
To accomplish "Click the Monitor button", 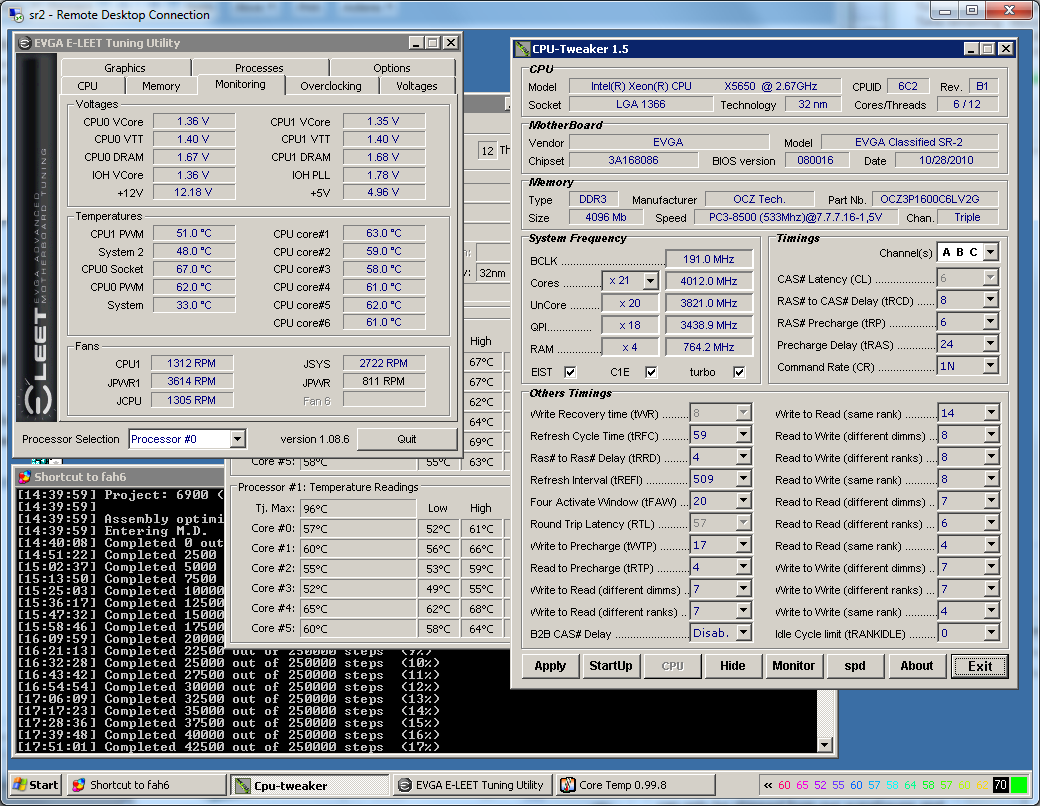I will pyautogui.click(x=794, y=666).
